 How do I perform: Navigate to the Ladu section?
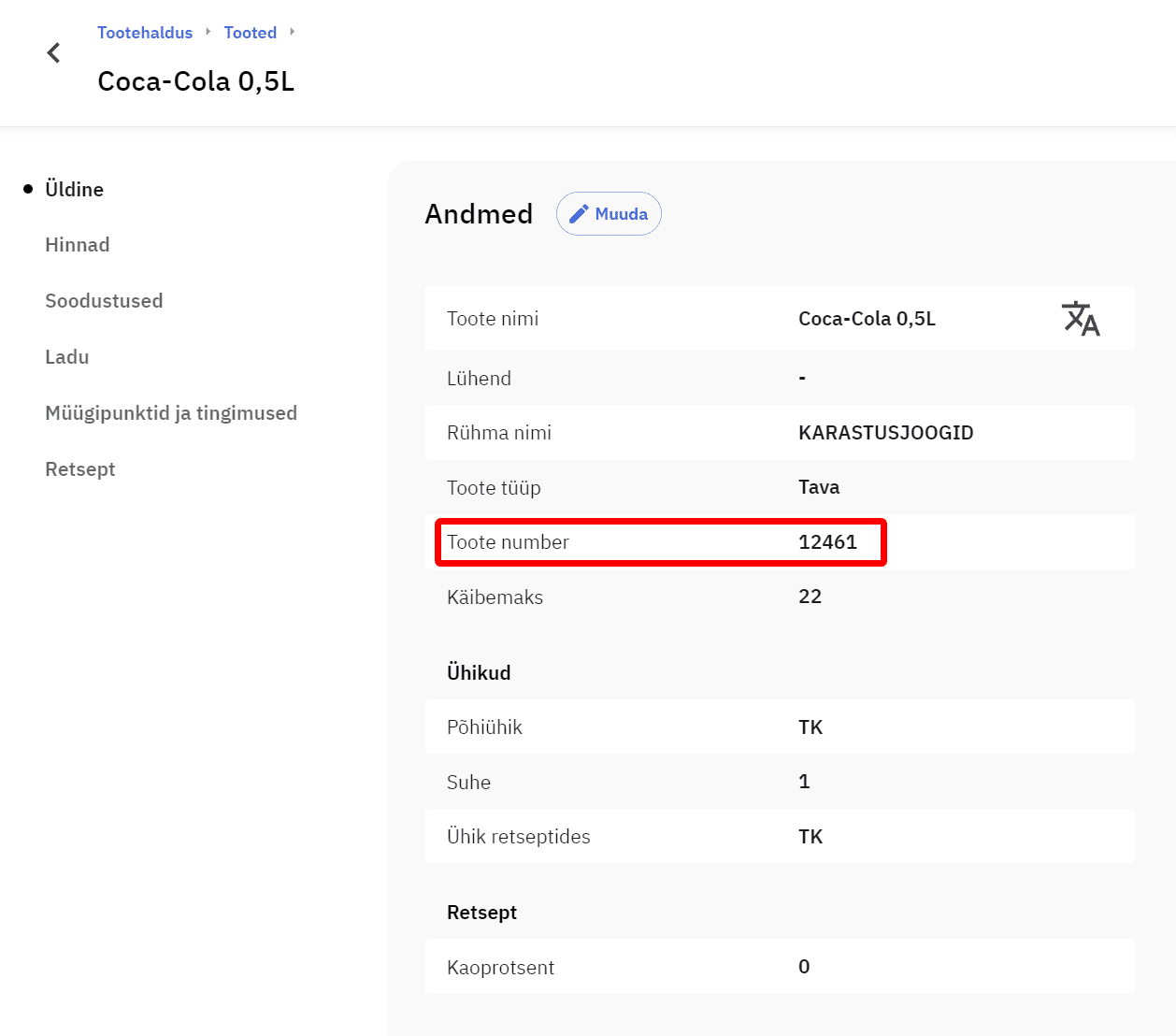click(67, 357)
